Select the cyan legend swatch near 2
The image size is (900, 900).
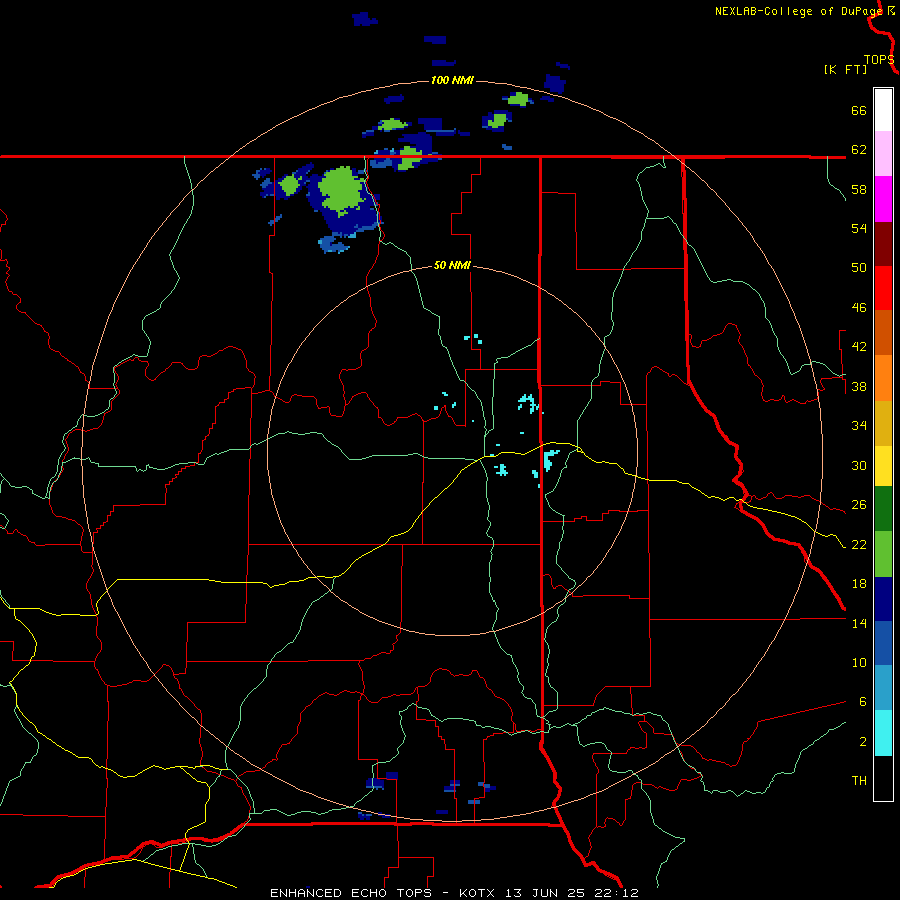[883, 733]
